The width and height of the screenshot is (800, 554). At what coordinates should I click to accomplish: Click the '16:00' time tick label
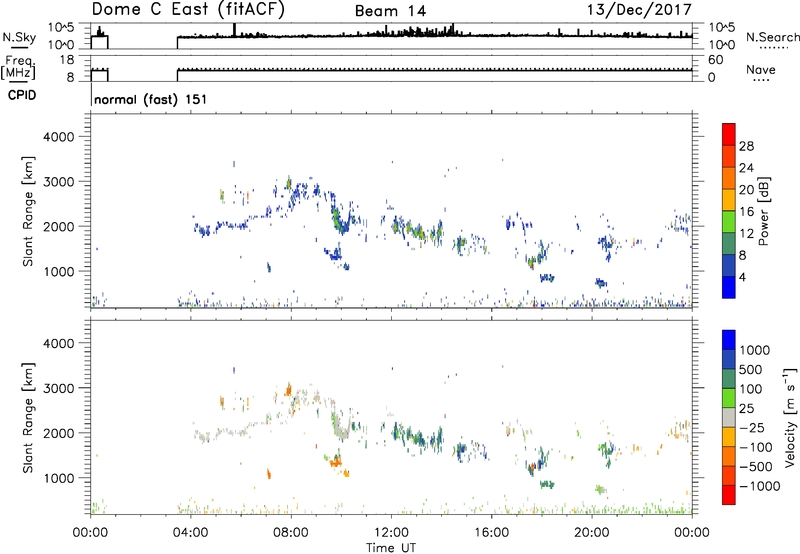[x=491, y=533]
